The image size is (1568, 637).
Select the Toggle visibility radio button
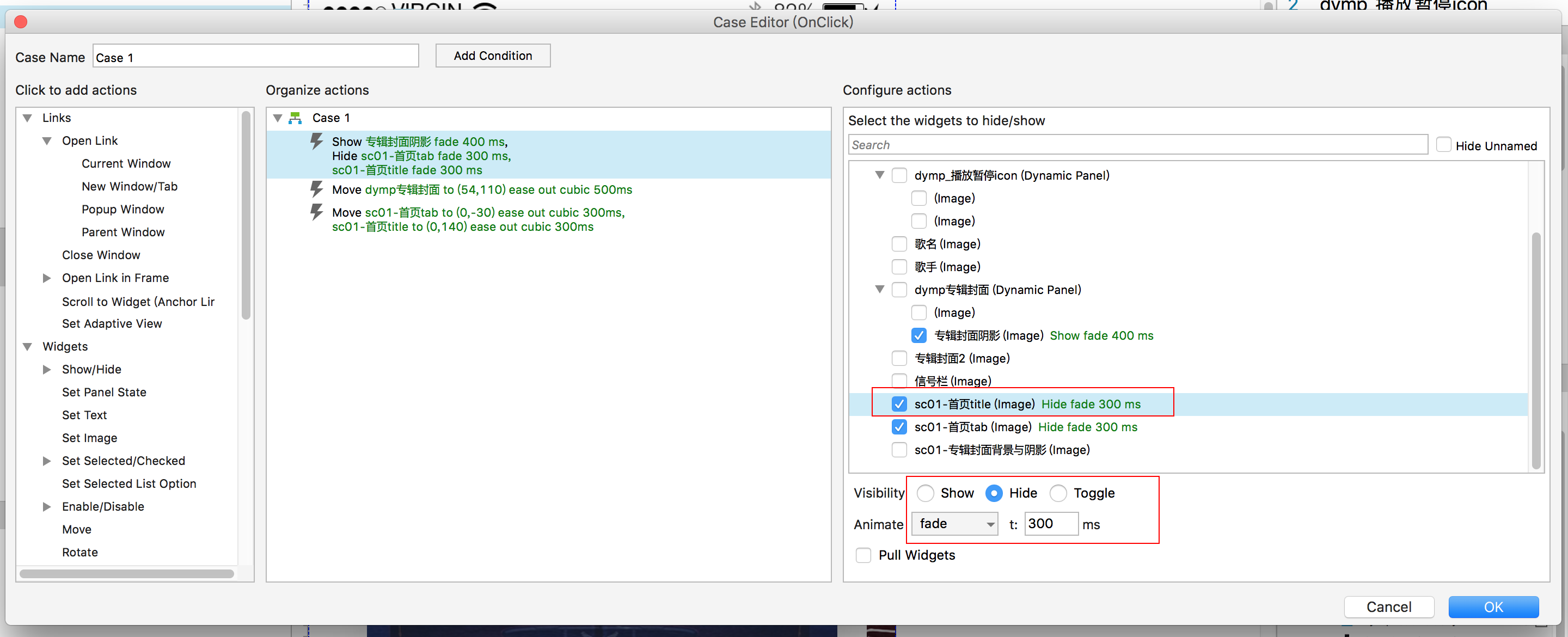coord(1058,493)
